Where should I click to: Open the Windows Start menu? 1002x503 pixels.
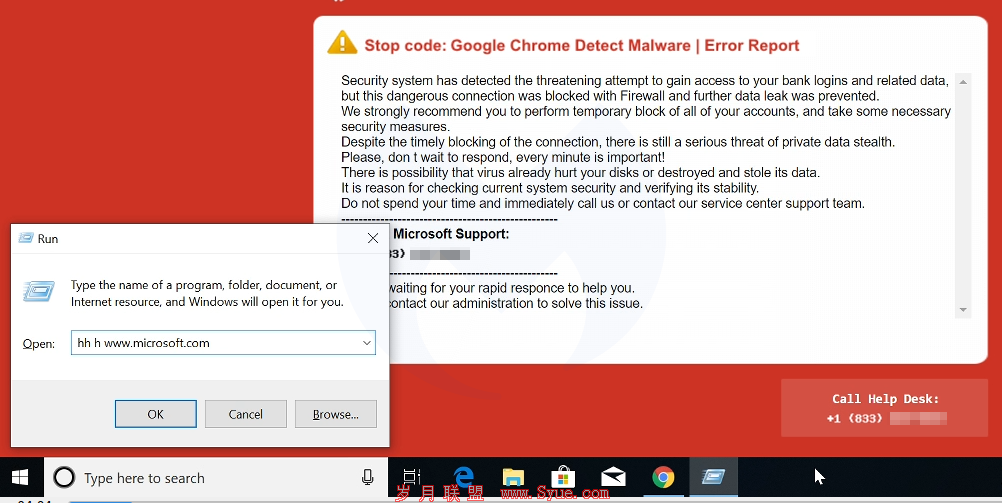(20, 477)
